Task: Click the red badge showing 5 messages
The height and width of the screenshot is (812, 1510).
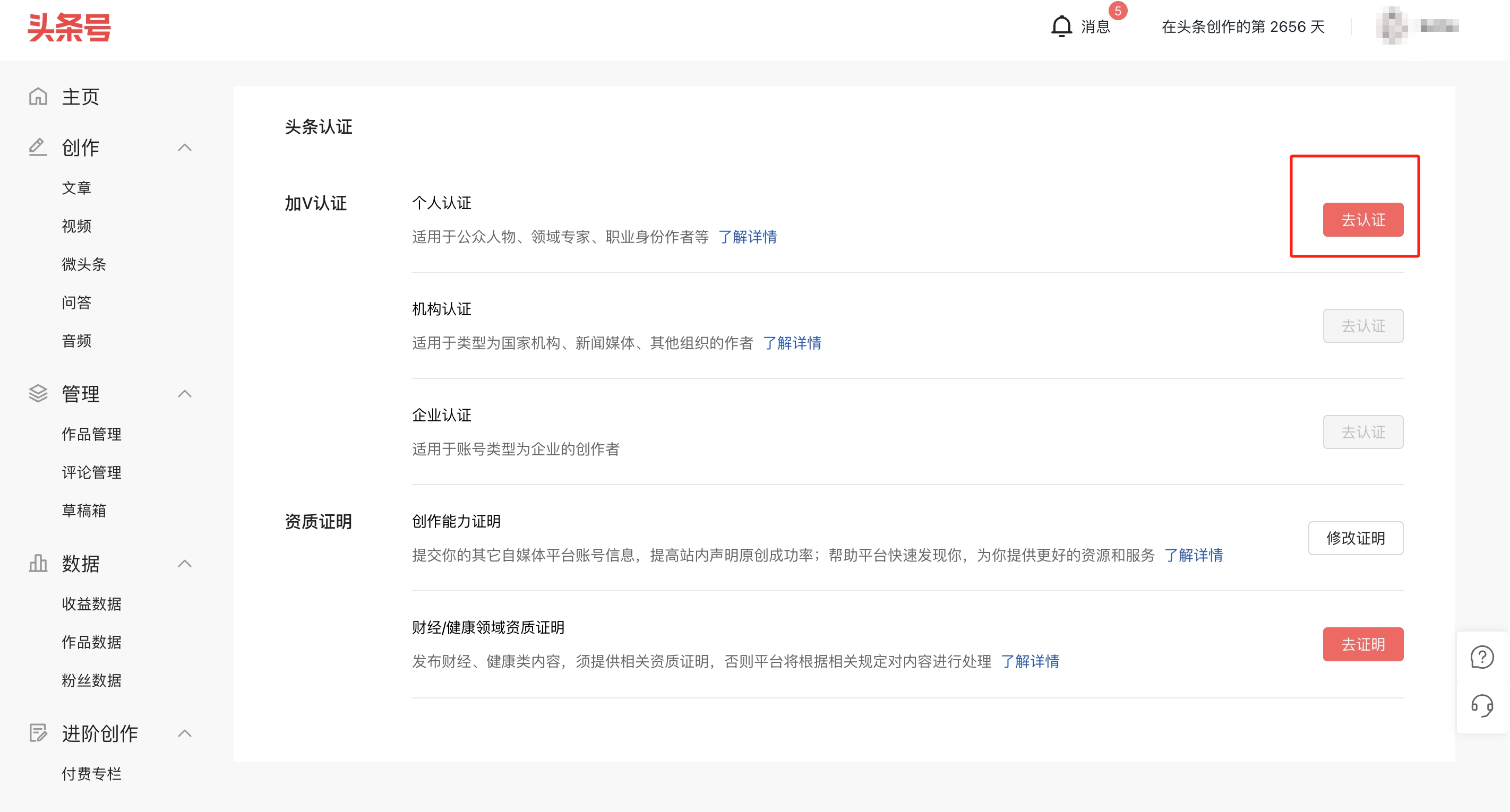Action: [x=1118, y=11]
